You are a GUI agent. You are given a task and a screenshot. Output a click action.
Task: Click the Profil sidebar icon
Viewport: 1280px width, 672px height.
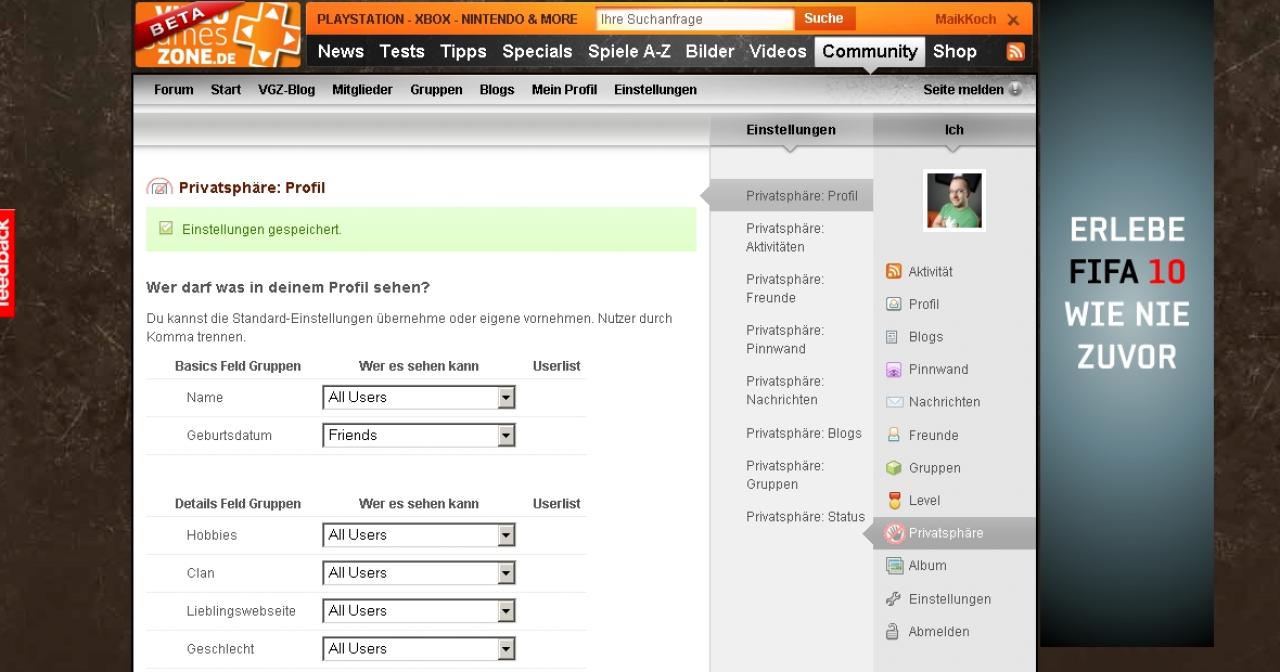894,304
